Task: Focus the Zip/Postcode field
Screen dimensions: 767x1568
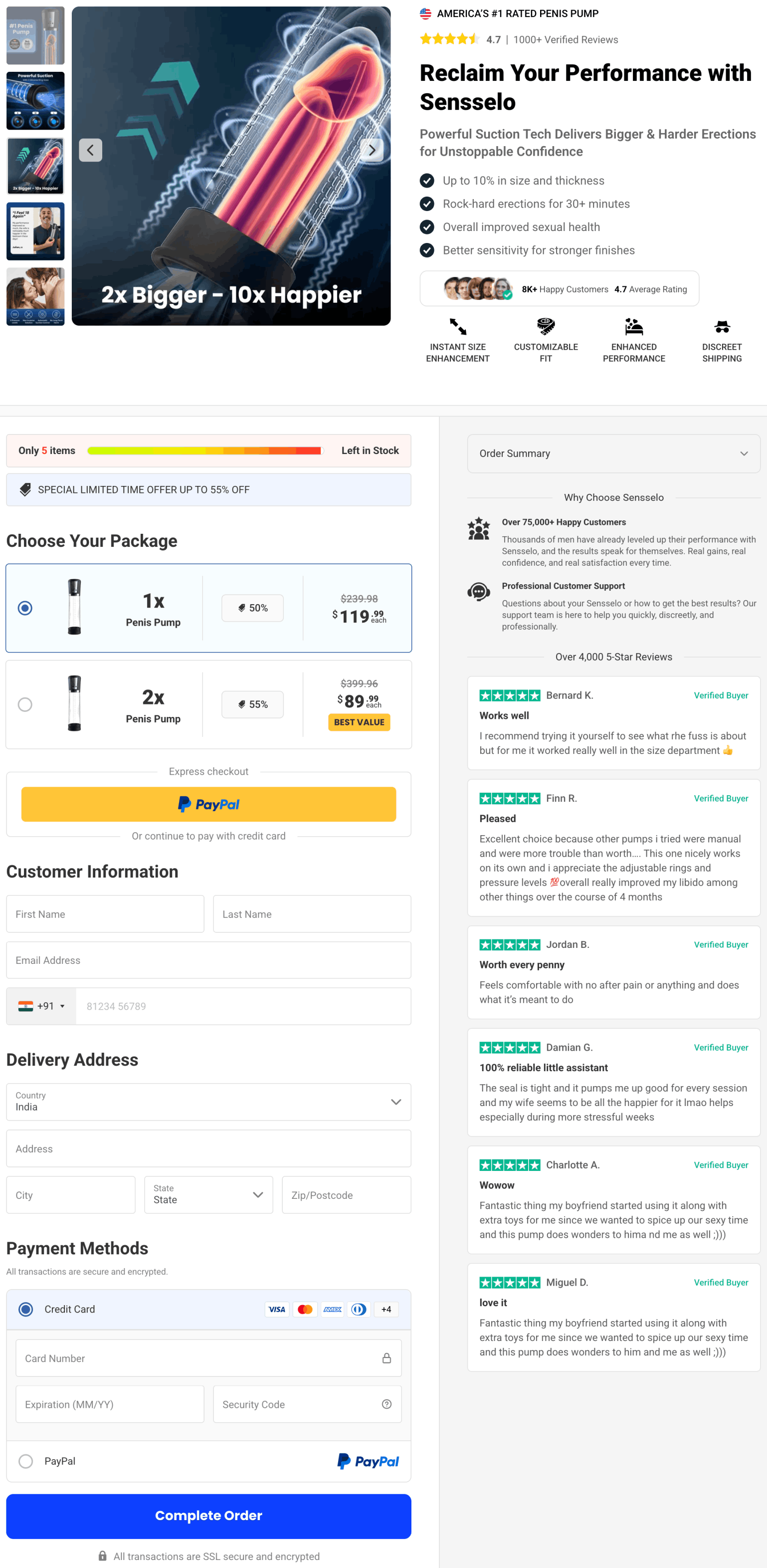Action: [347, 1195]
